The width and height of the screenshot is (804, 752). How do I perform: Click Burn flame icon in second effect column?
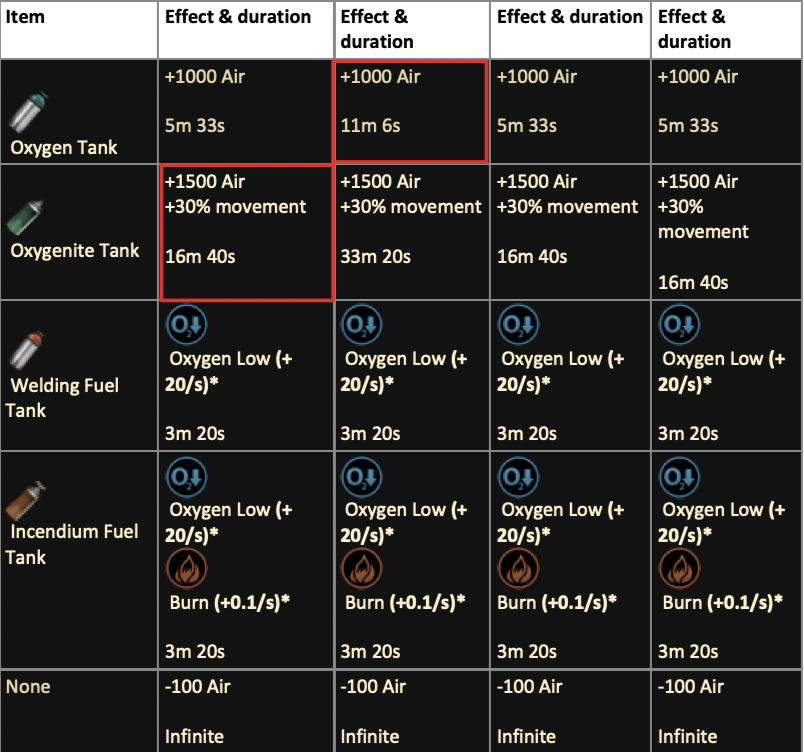(x=361, y=569)
